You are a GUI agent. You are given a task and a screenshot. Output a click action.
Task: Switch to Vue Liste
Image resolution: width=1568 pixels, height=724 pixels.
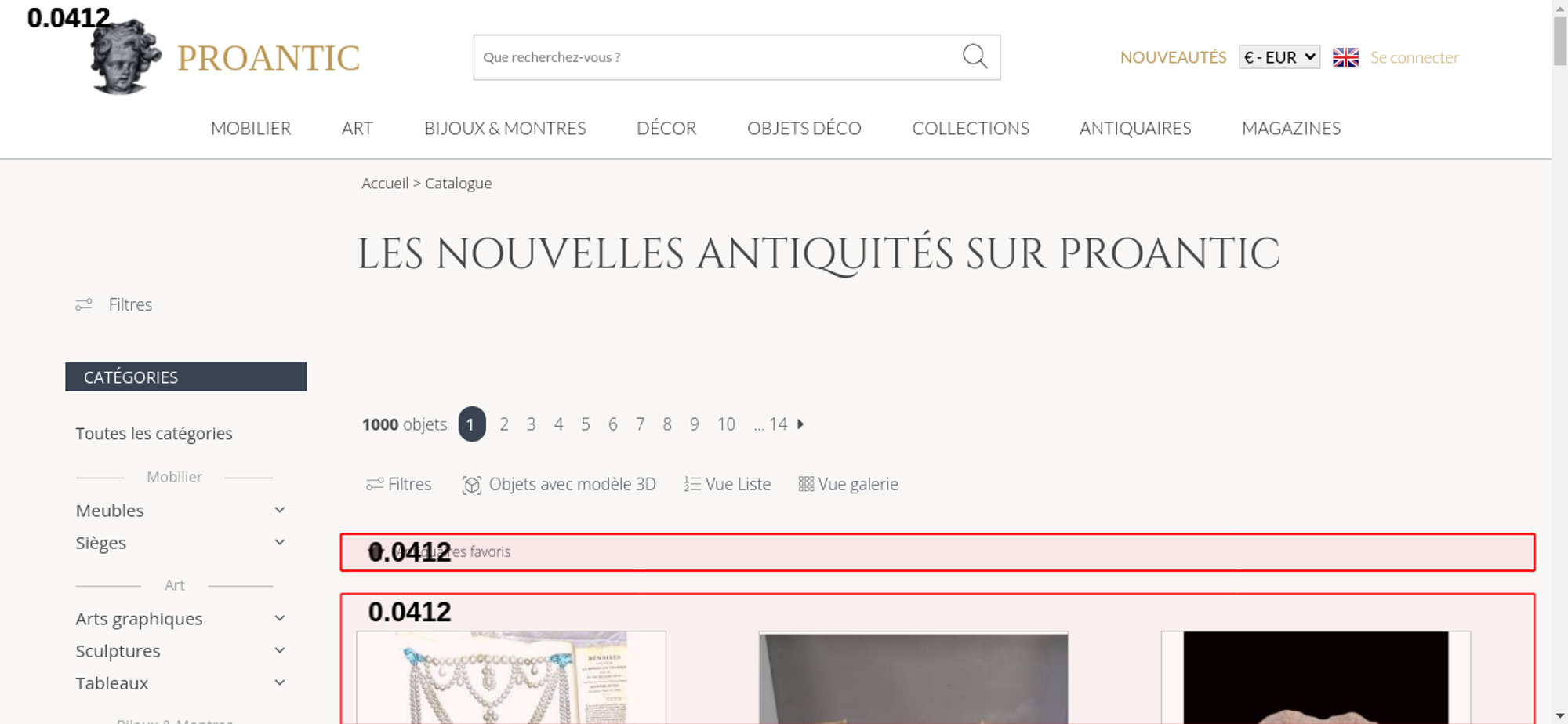pyautogui.click(x=728, y=484)
